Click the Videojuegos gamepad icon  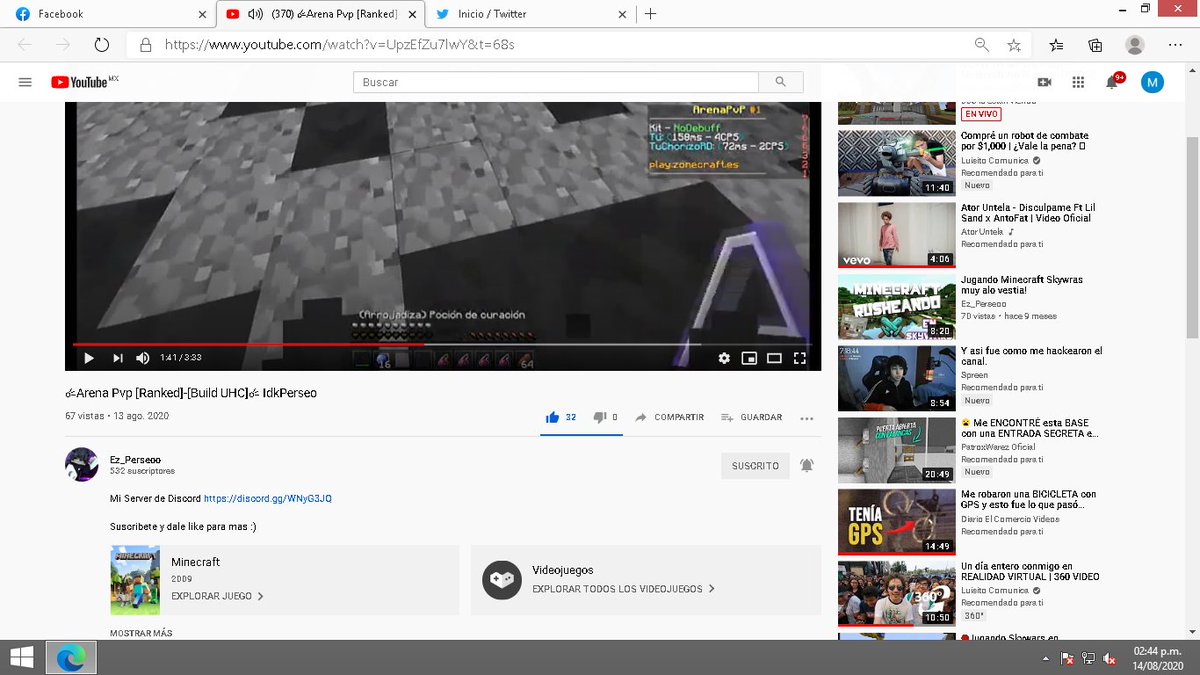pyautogui.click(x=501, y=580)
